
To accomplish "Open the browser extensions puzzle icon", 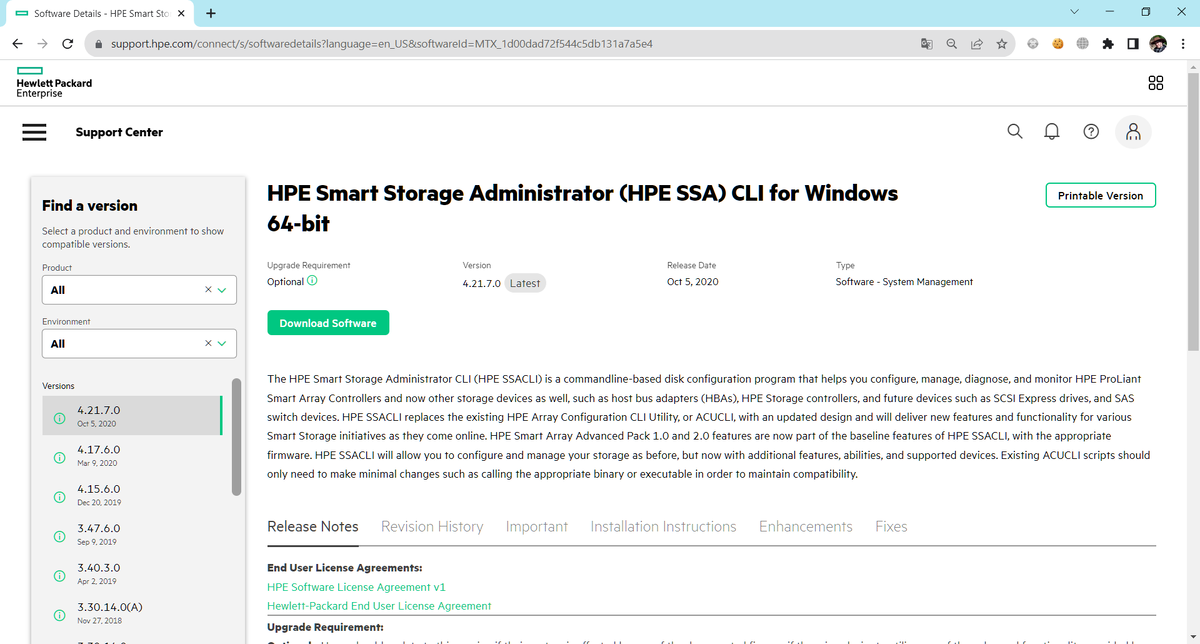I will point(1108,44).
